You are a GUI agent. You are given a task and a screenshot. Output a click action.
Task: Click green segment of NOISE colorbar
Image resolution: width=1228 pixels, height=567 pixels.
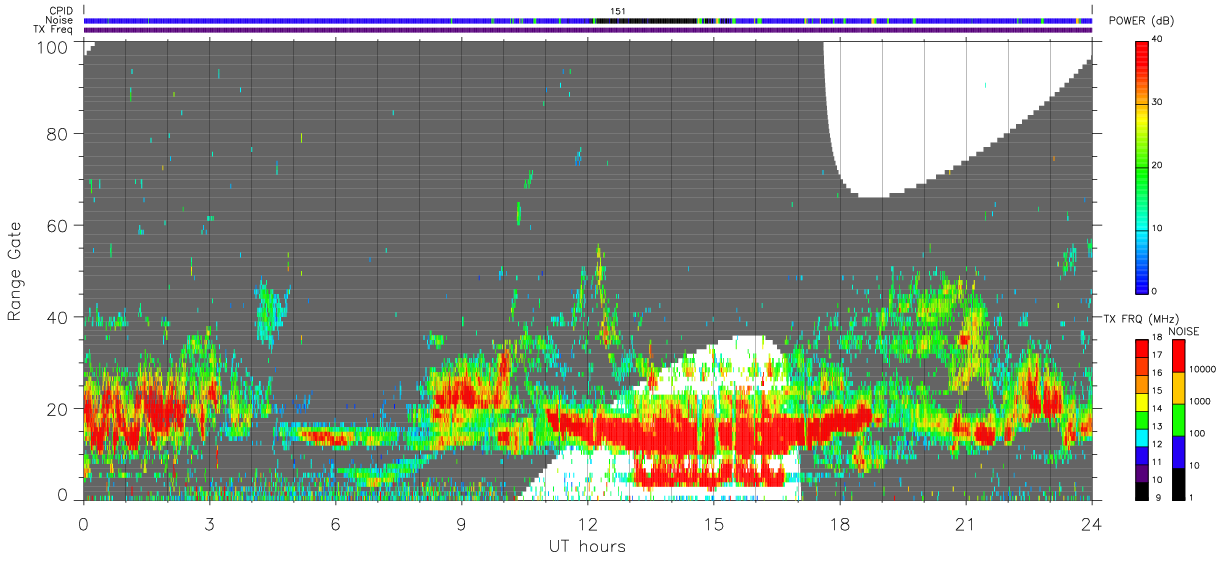(1179, 419)
